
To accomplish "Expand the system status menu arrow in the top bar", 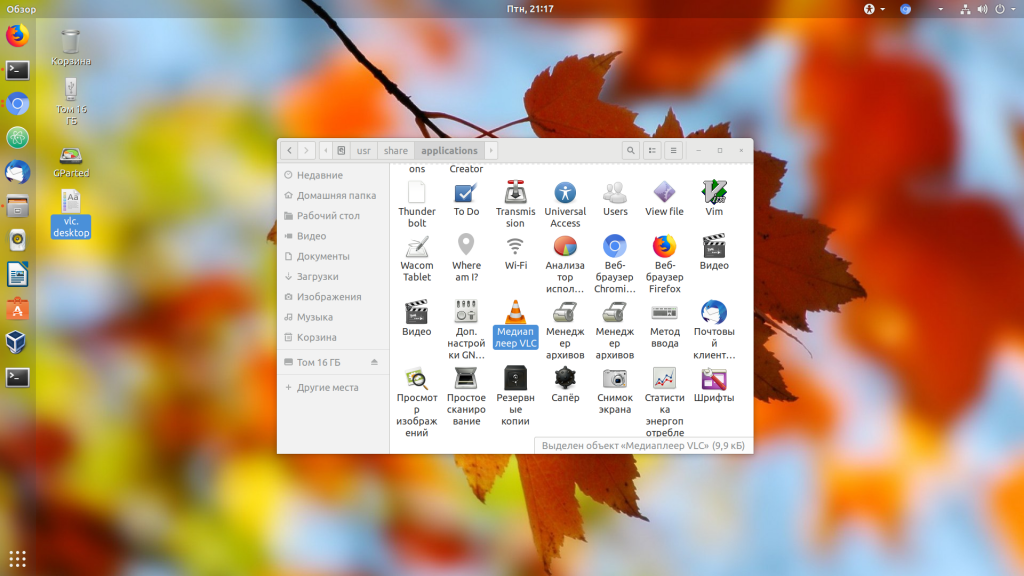I will 1011,9.
